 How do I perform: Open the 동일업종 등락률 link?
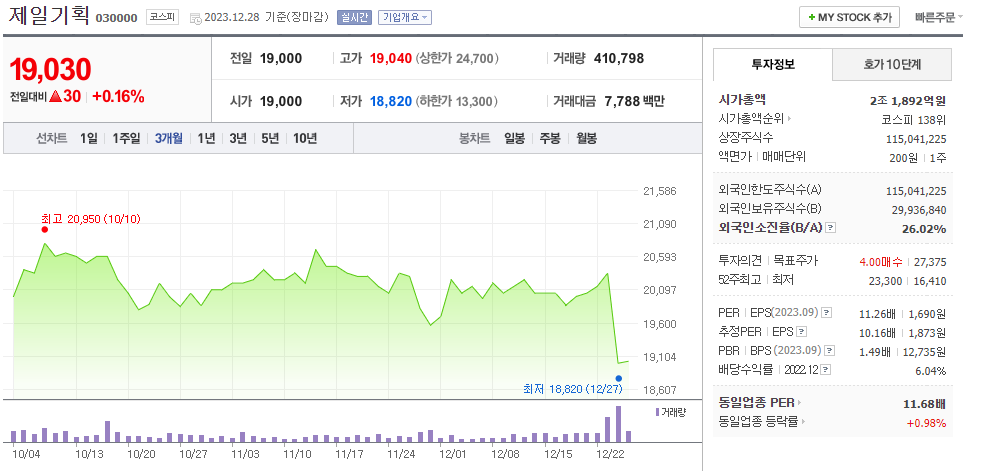point(758,422)
